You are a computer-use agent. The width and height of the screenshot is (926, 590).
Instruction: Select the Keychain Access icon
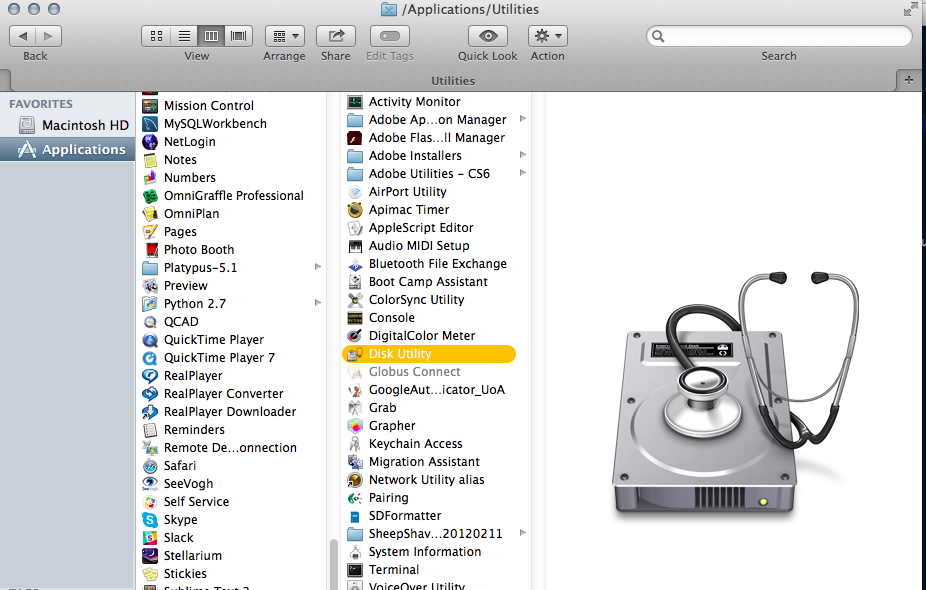point(355,444)
